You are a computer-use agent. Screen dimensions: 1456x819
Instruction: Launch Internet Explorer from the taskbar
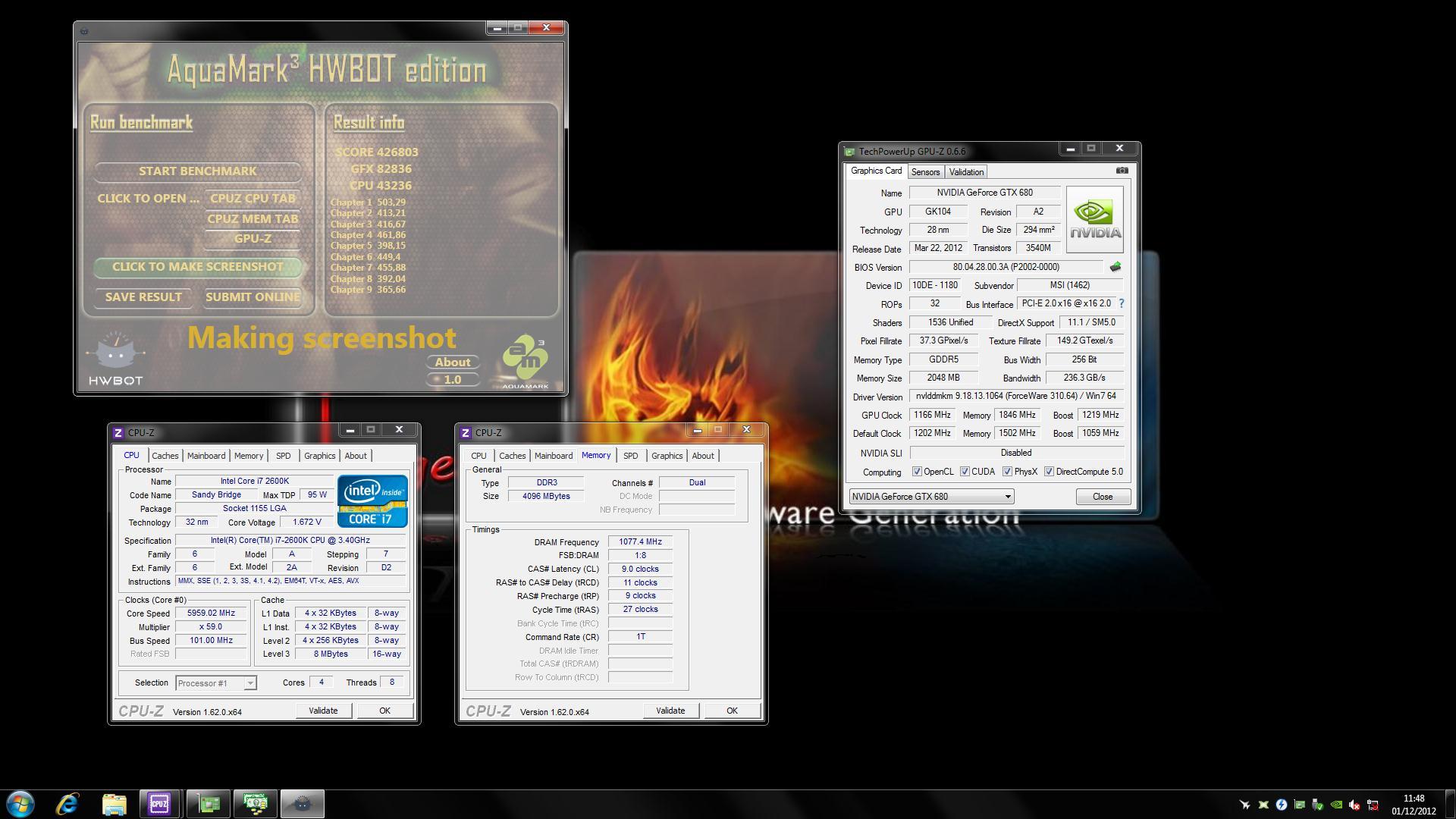[x=67, y=804]
